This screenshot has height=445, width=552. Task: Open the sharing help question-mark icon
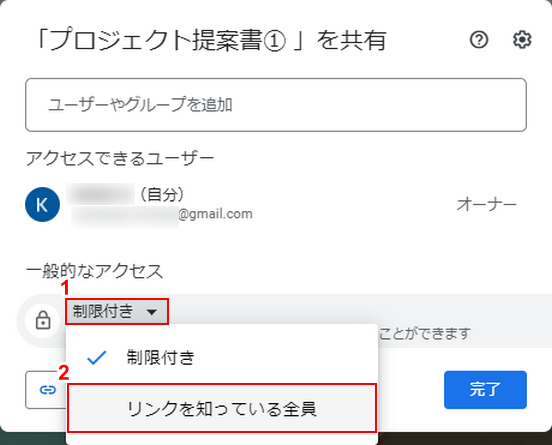coord(479,40)
